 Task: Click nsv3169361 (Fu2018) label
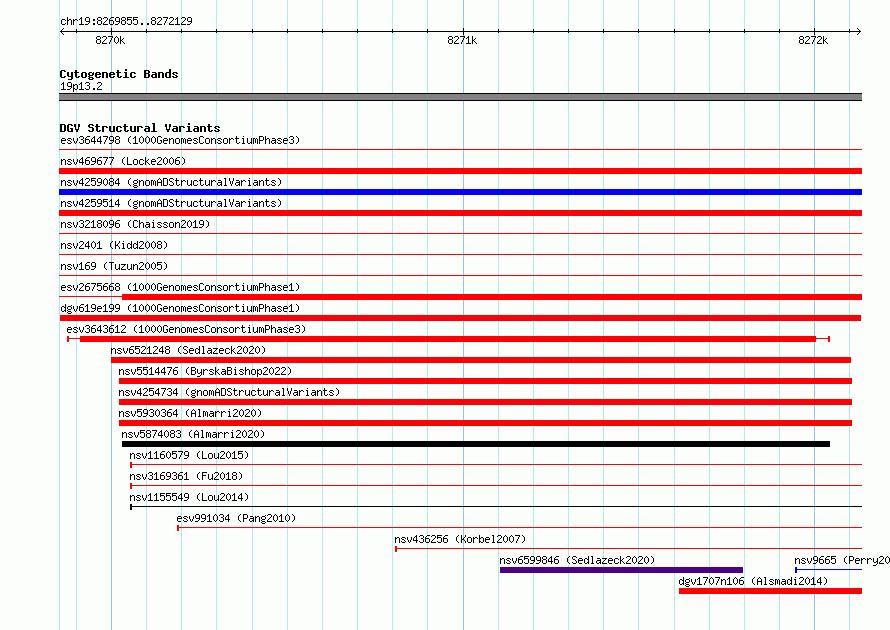coord(186,476)
